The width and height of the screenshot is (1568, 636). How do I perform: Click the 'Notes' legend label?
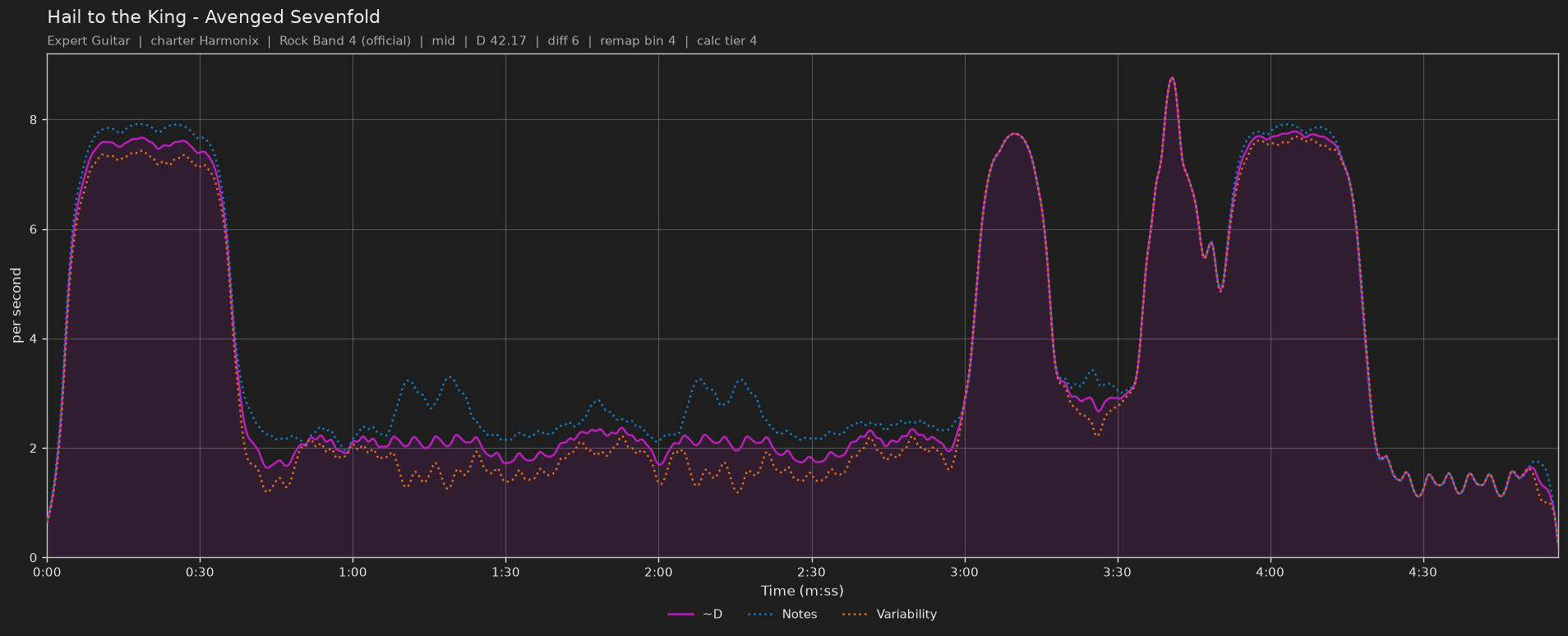coord(800,615)
